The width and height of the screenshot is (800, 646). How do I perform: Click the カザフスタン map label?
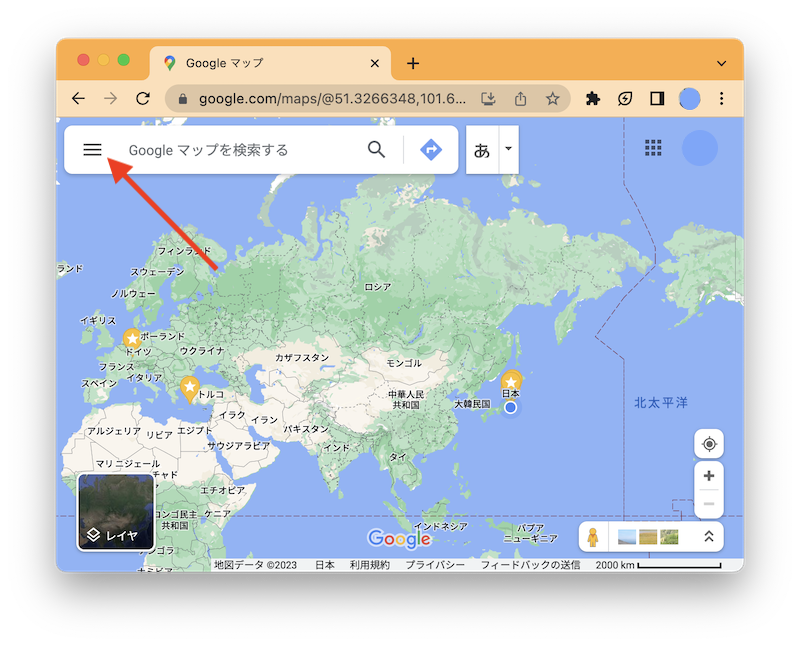[302, 358]
